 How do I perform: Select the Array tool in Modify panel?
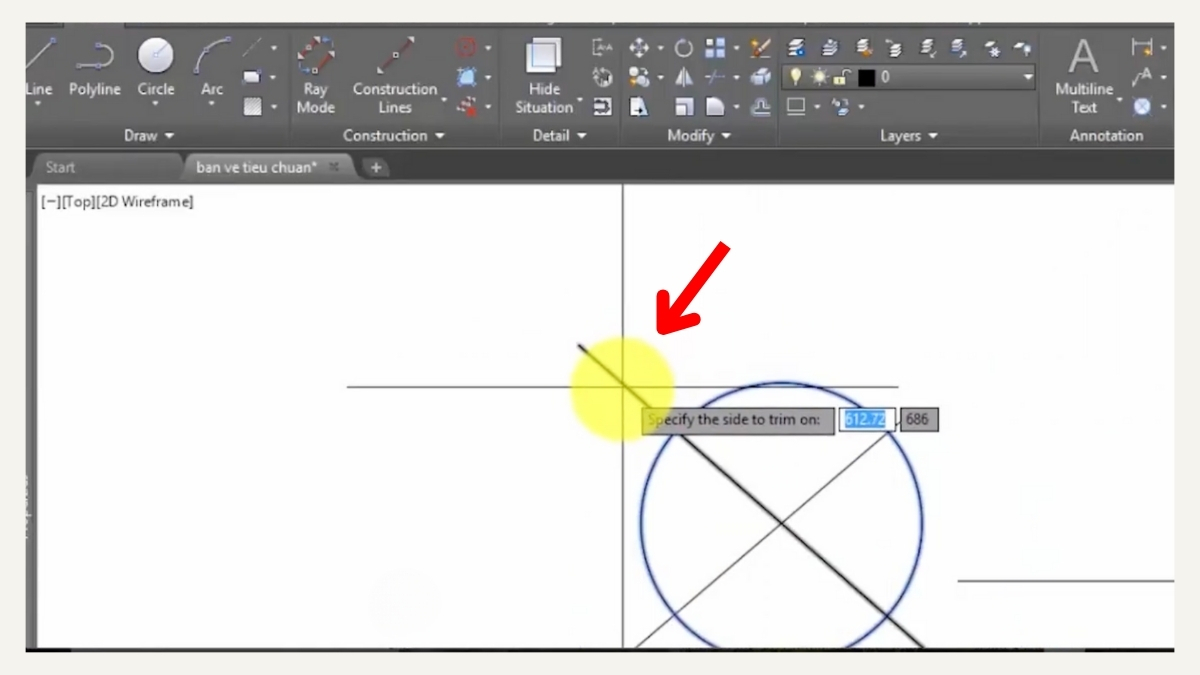[715, 47]
